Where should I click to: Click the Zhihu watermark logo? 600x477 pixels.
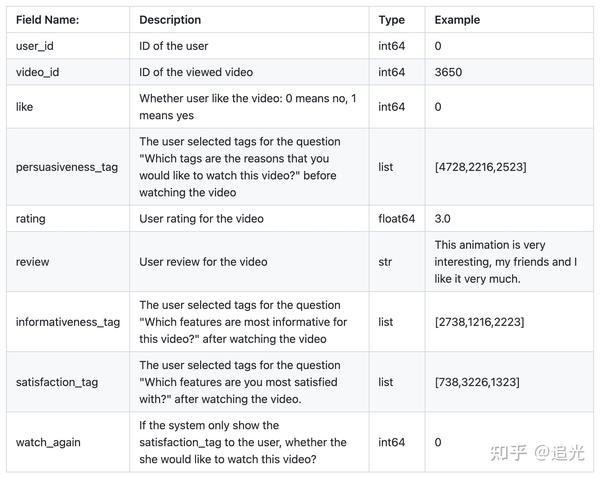507,452
